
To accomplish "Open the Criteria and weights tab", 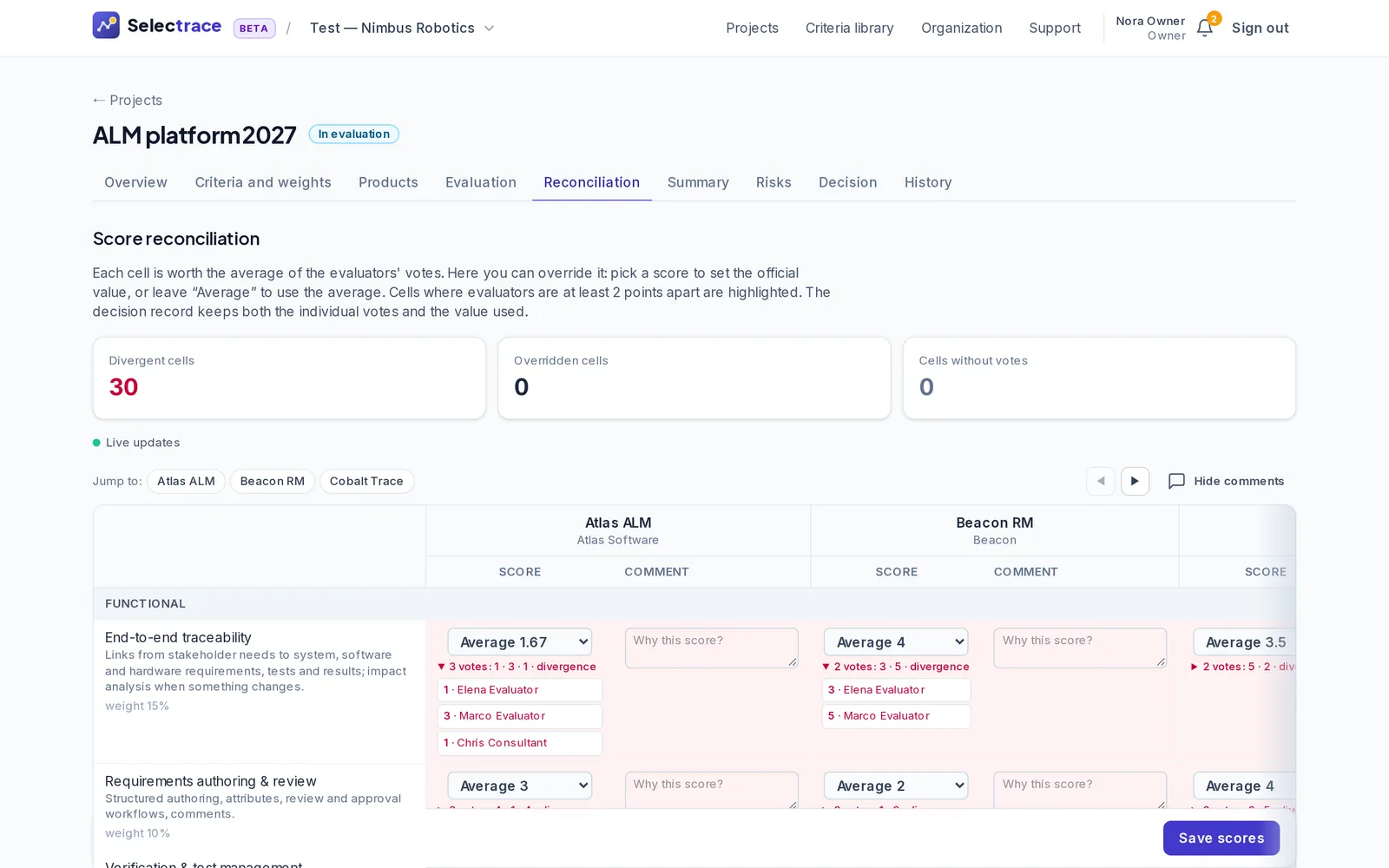I will tap(263, 182).
